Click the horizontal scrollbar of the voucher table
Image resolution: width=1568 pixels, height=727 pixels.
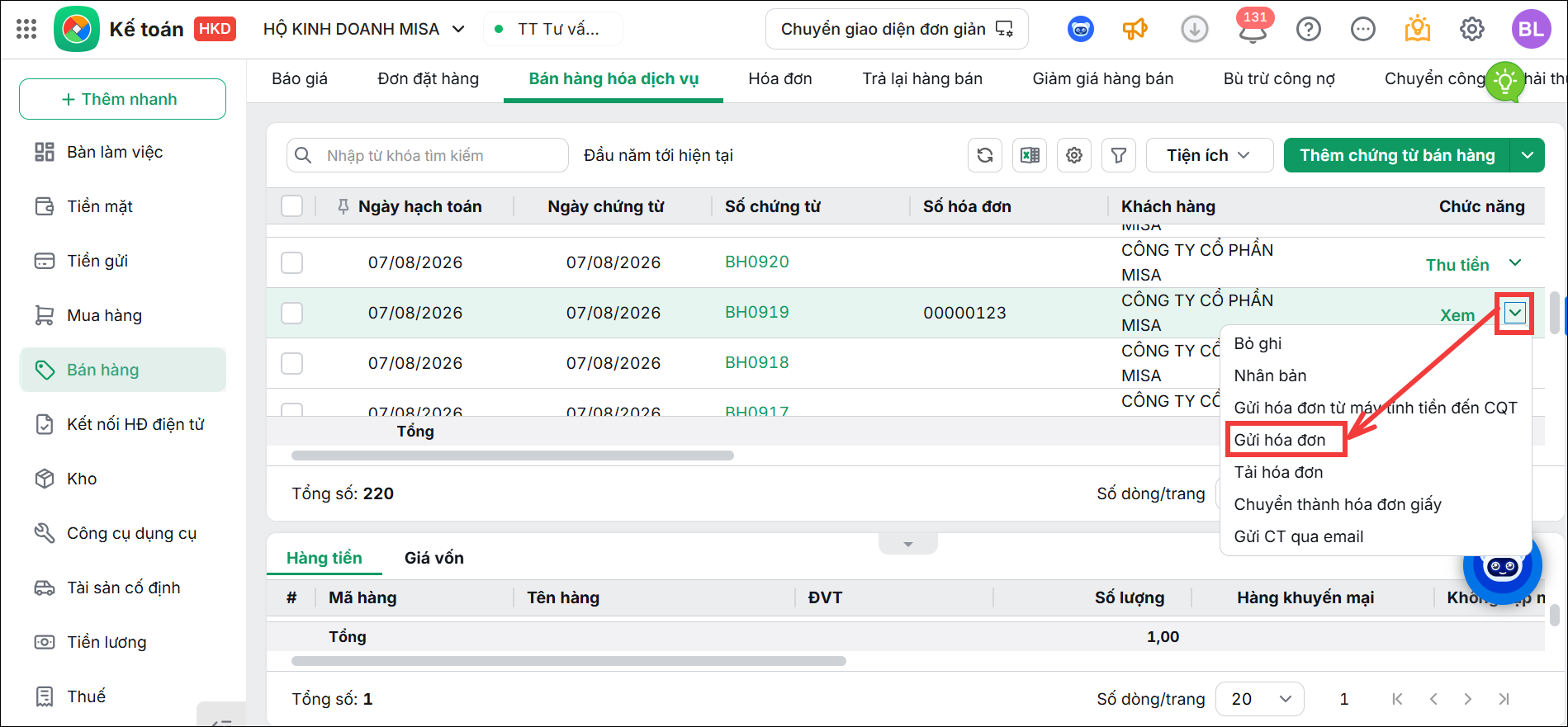(x=513, y=456)
